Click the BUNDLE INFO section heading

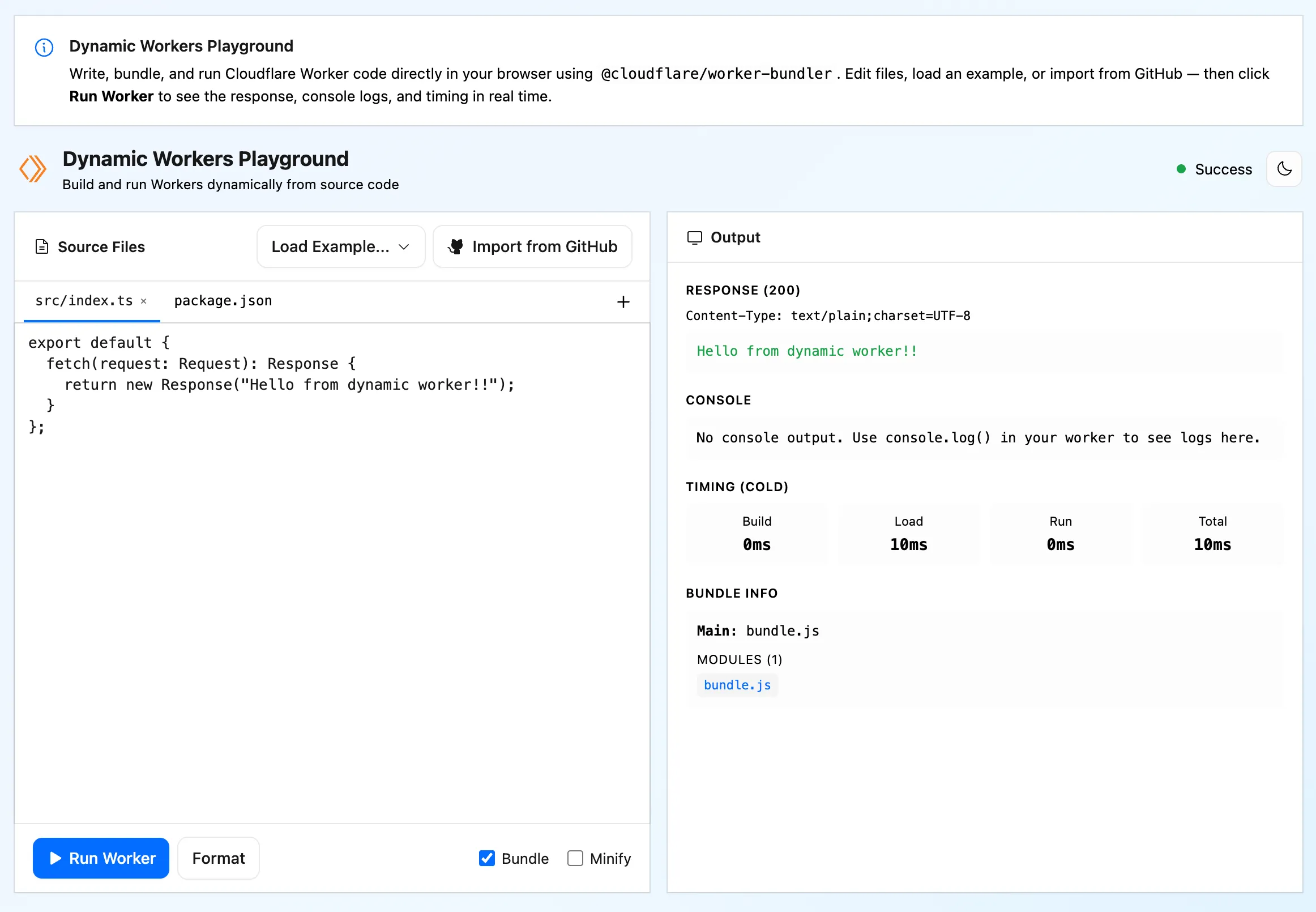(x=732, y=594)
